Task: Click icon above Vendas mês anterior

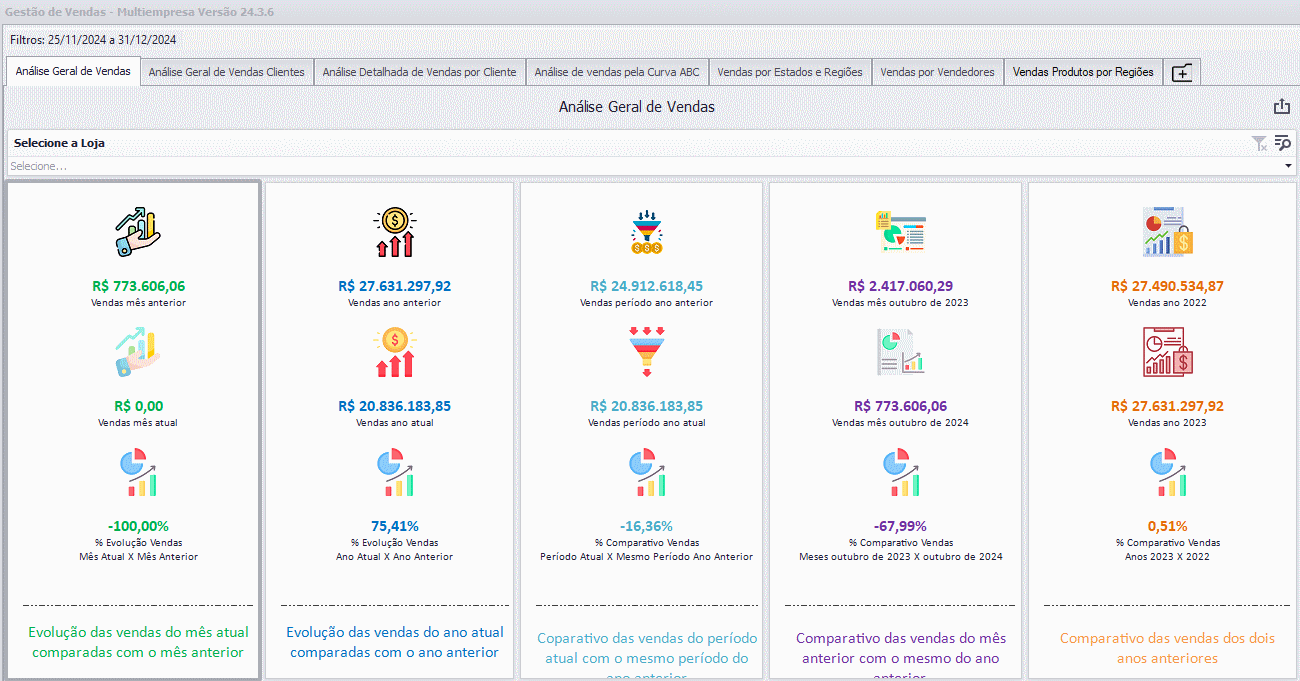Action: tap(138, 232)
